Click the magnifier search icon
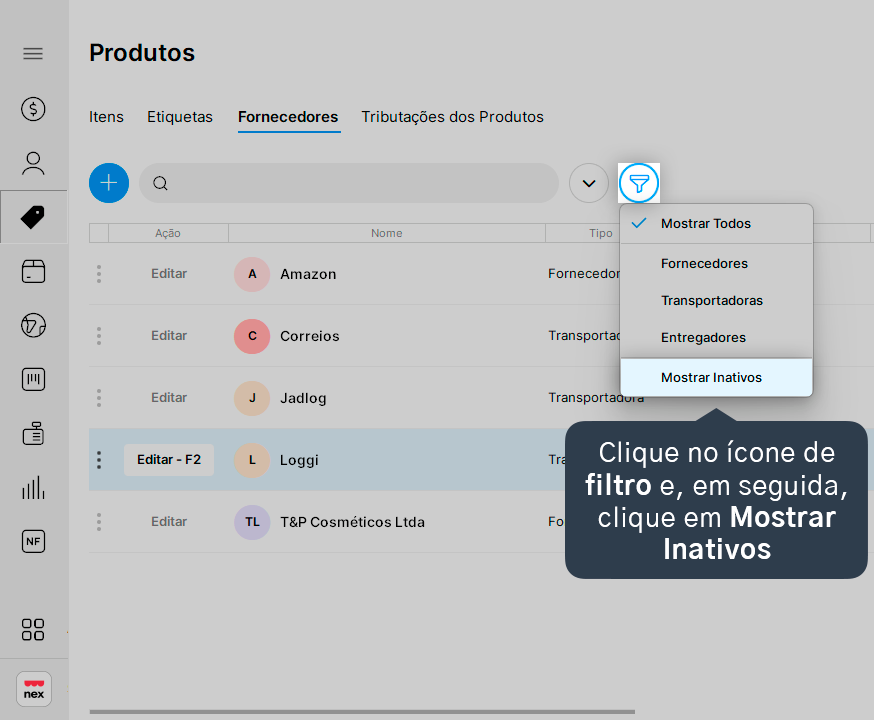This screenshot has height=720, width=874. [160, 183]
